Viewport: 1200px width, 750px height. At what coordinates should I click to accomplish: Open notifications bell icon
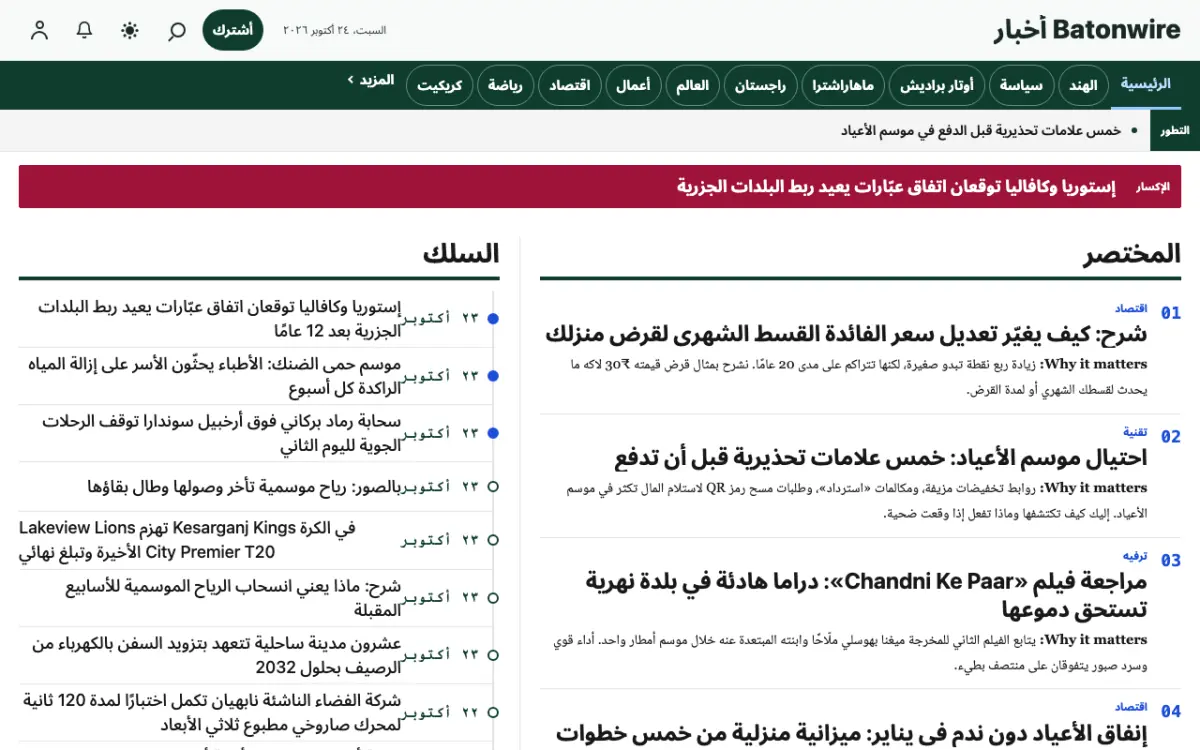pos(85,30)
